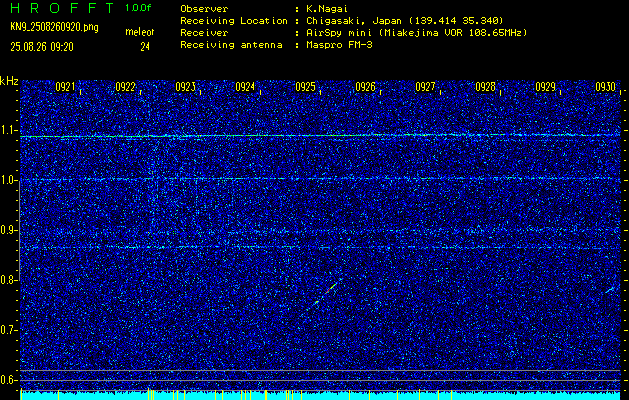Image resolution: width=629 pixels, height=400 pixels.
Task: Click the diagonal meteor echo after 0925
Action: (x=325, y=293)
